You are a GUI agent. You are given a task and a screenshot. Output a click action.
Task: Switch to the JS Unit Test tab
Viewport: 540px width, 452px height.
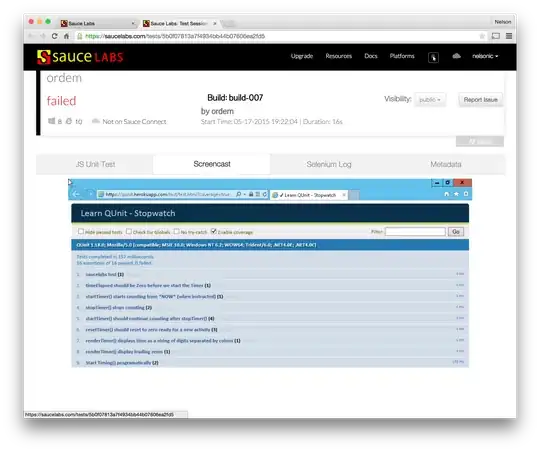[x=95, y=164]
